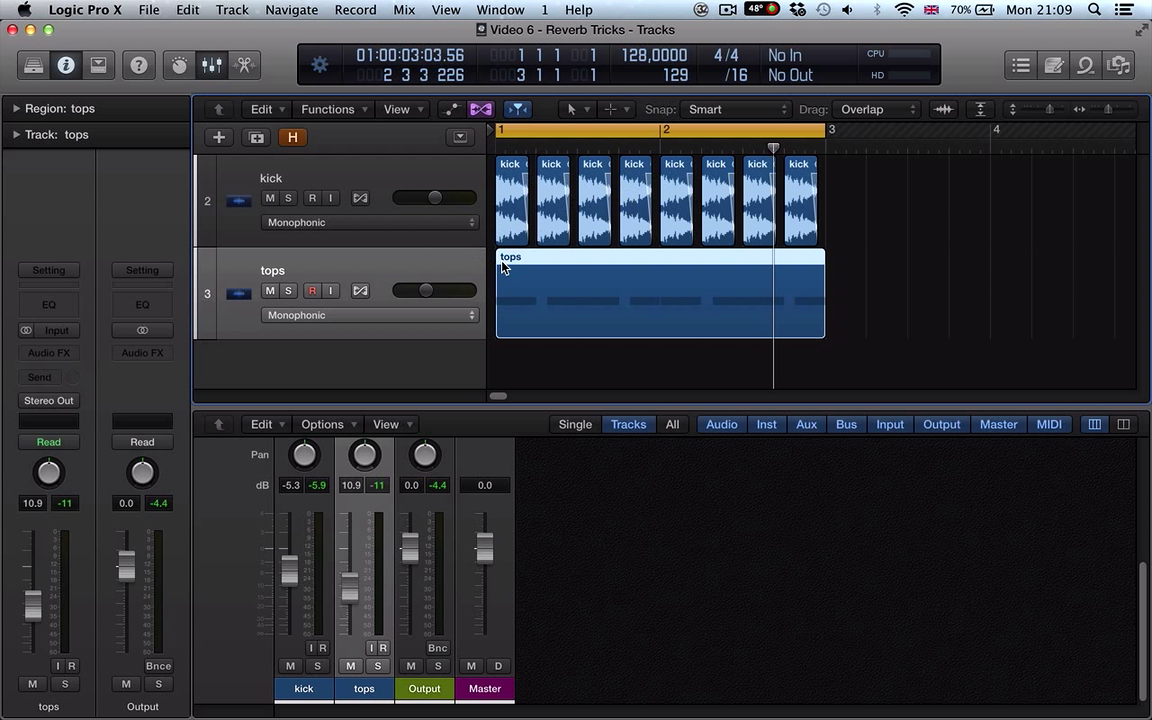Switch mixer view to All

[x=672, y=424]
